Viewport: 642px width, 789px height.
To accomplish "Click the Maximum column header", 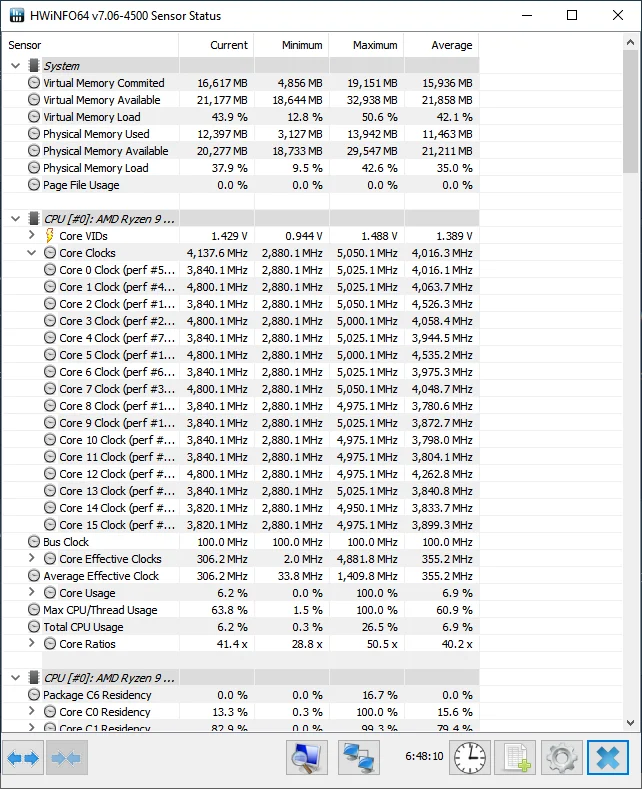I will (x=367, y=45).
